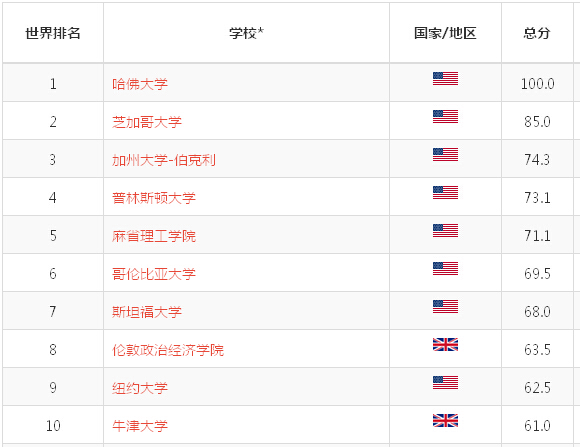
Task: Open 加州大学-伯克利 school page
Action: pyautogui.click(x=164, y=160)
